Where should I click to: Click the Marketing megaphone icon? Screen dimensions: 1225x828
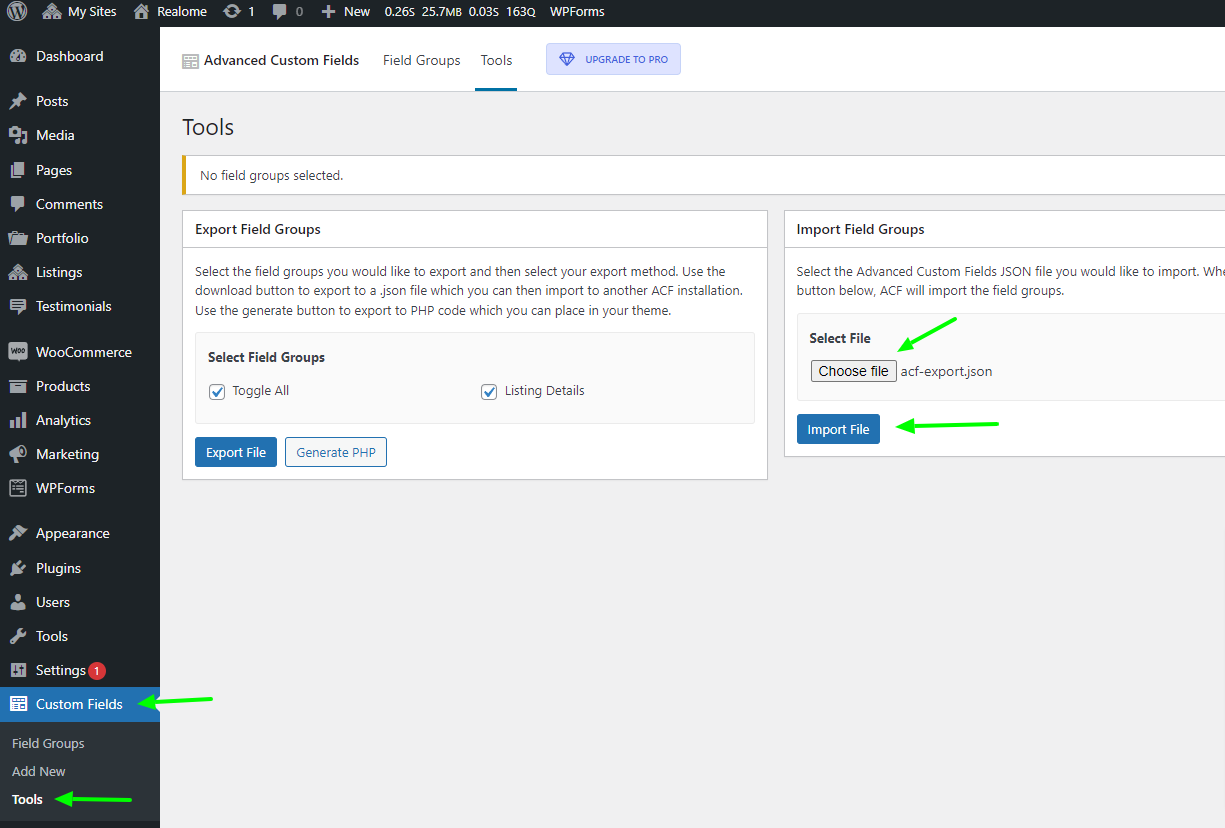[18, 454]
